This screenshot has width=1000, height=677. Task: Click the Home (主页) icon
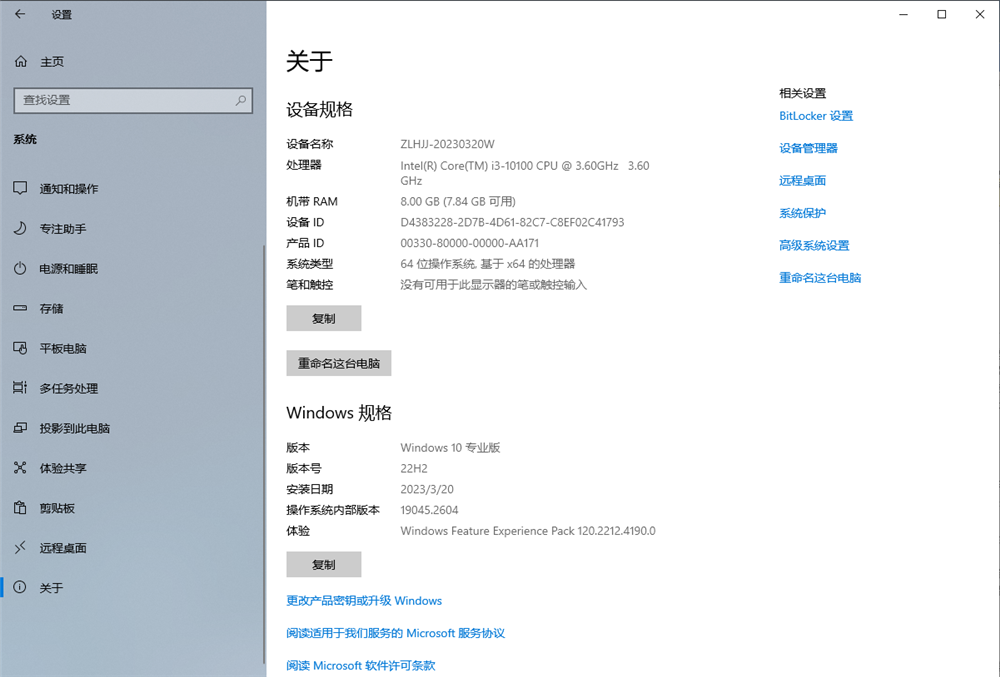21,62
